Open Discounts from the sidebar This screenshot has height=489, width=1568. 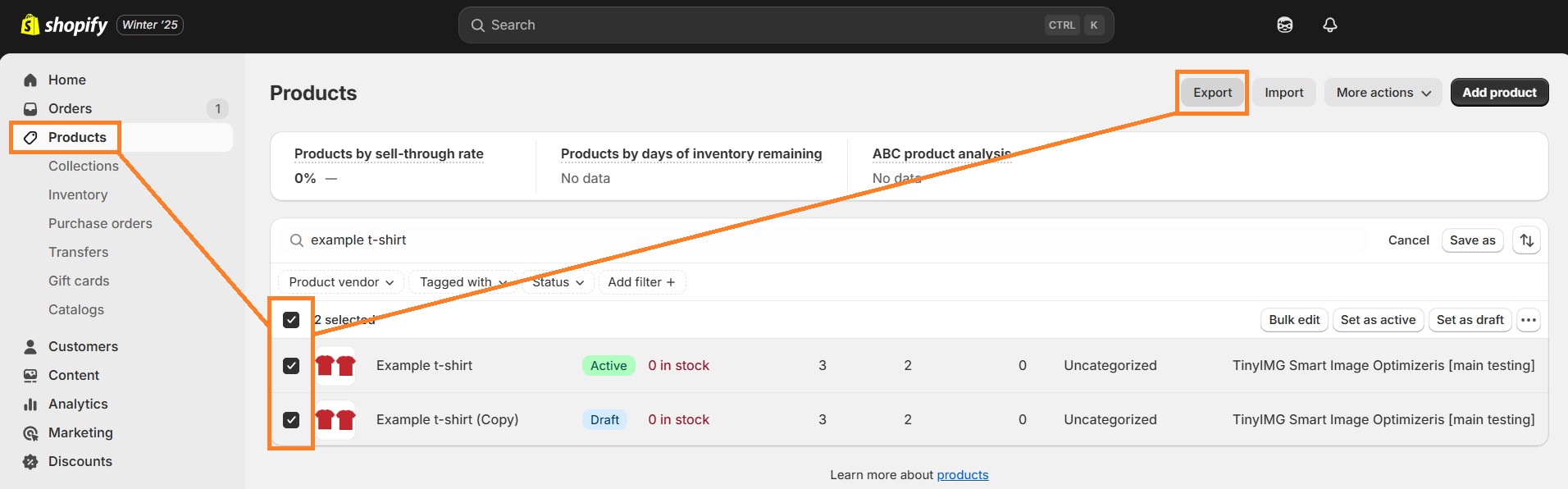click(x=80, y=461)
